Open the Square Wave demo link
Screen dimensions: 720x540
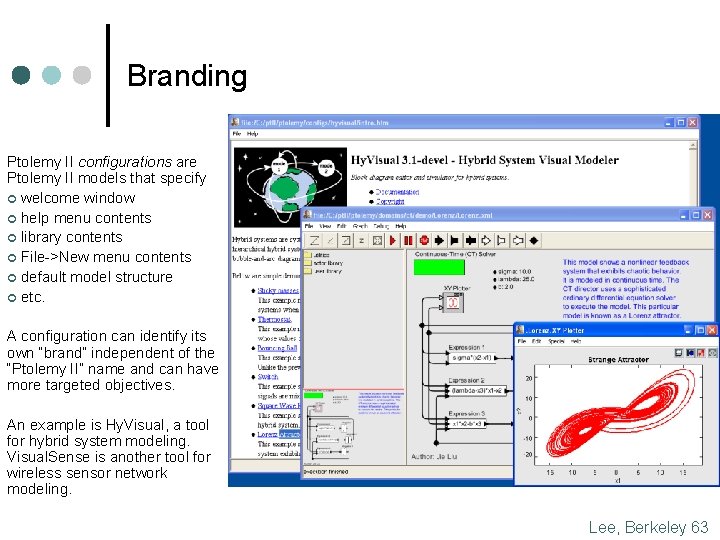278,405
